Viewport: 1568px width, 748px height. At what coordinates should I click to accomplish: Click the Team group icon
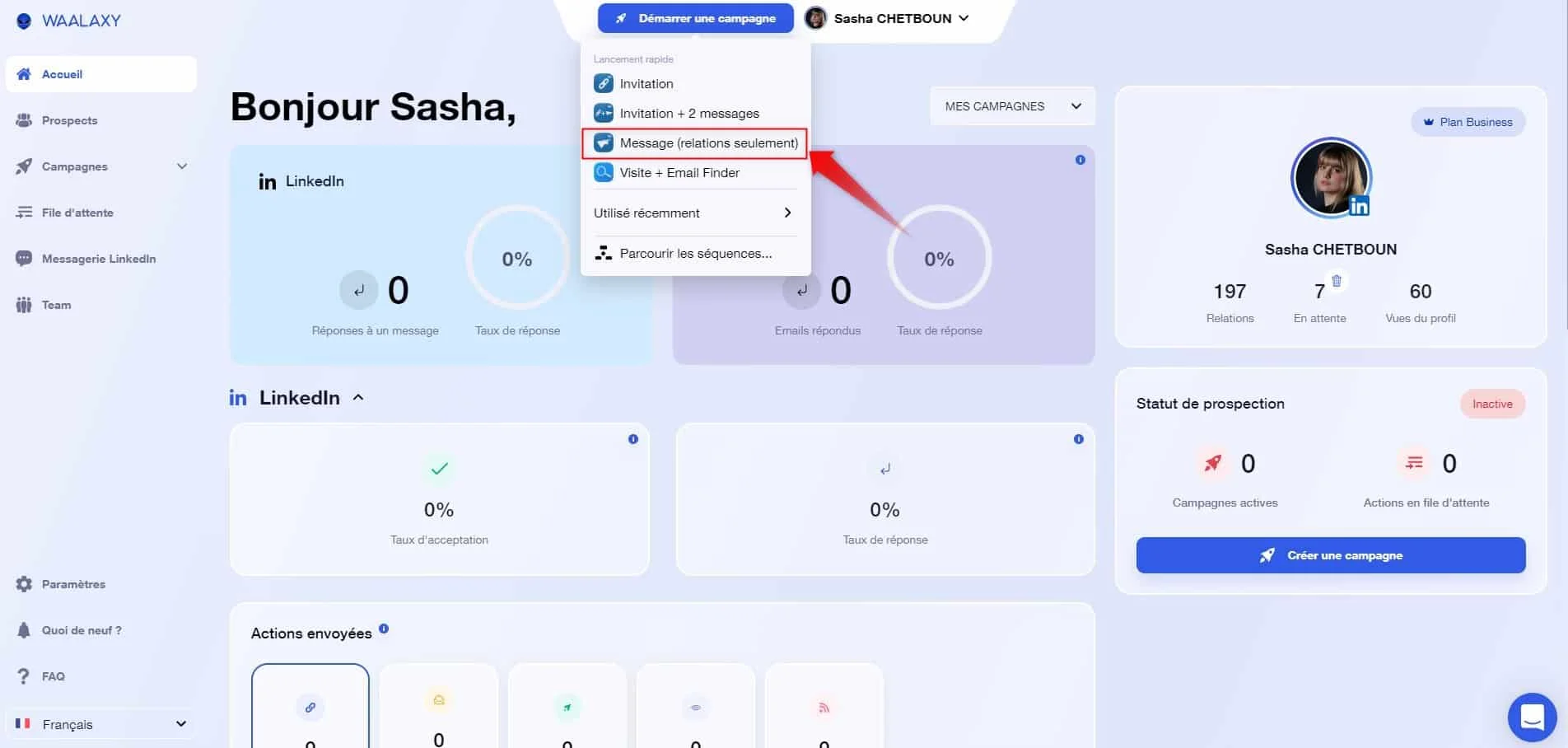pyautogui.click(x=24, y=305)
